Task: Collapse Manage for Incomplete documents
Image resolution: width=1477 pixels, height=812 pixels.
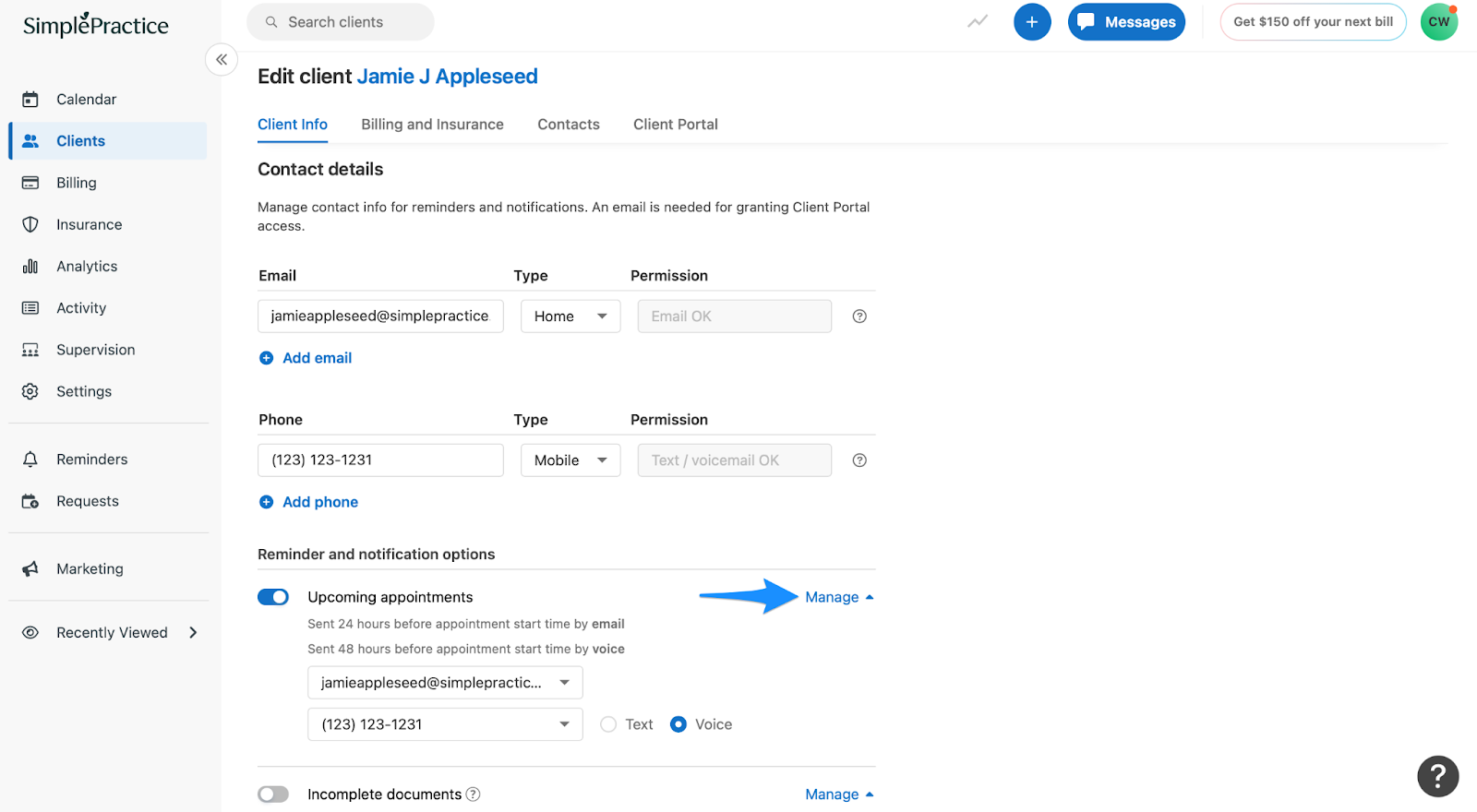Action: click(839, 794)
